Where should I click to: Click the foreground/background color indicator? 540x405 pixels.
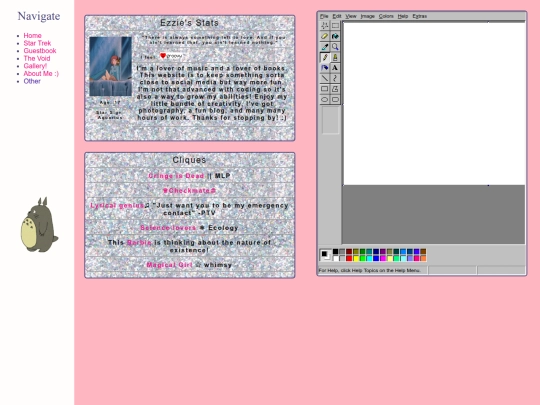pyautogui.click(x=325, y=255)
